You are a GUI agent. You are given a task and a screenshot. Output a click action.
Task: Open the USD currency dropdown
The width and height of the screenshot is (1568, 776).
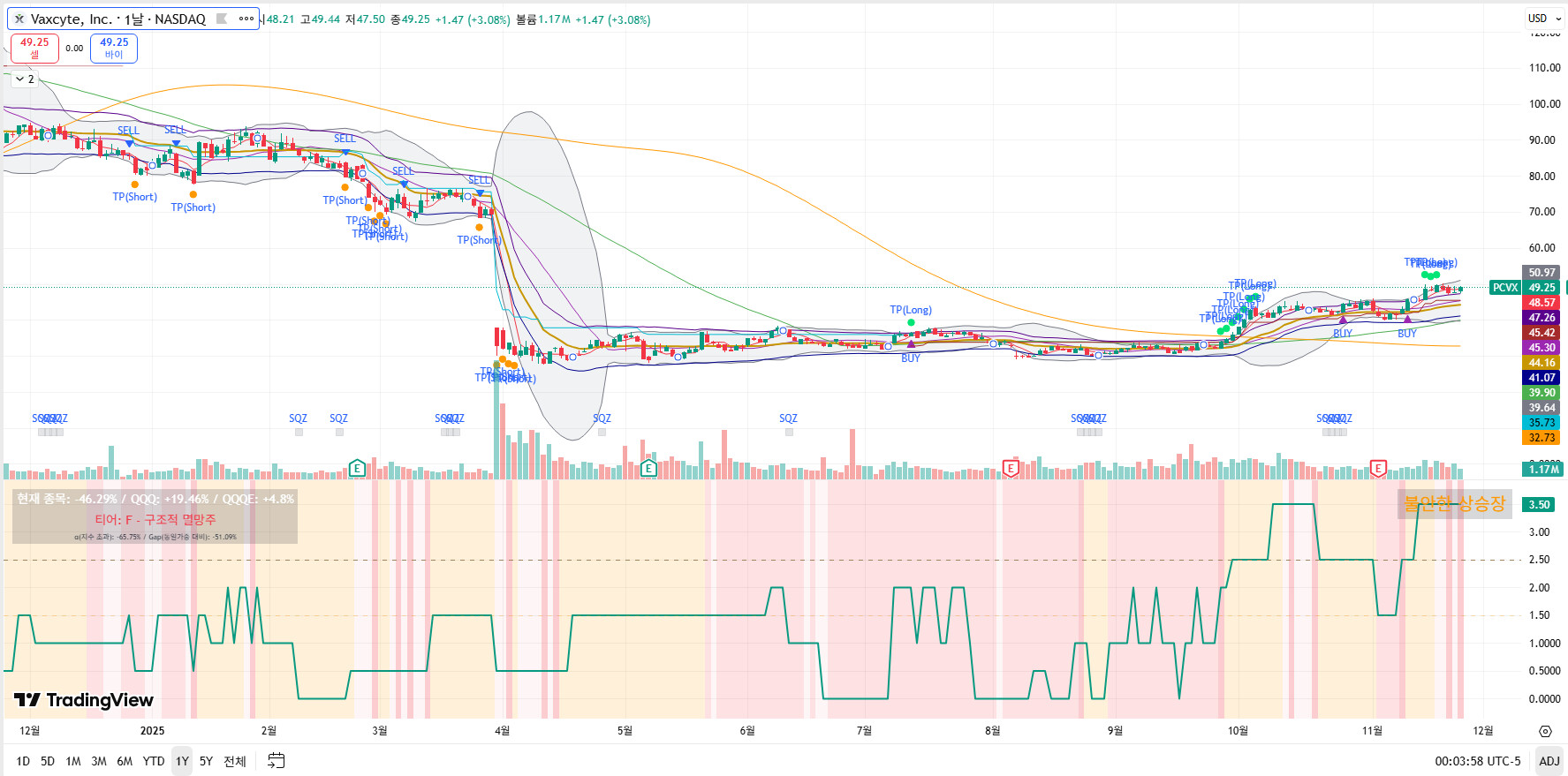click(1544, 18)
